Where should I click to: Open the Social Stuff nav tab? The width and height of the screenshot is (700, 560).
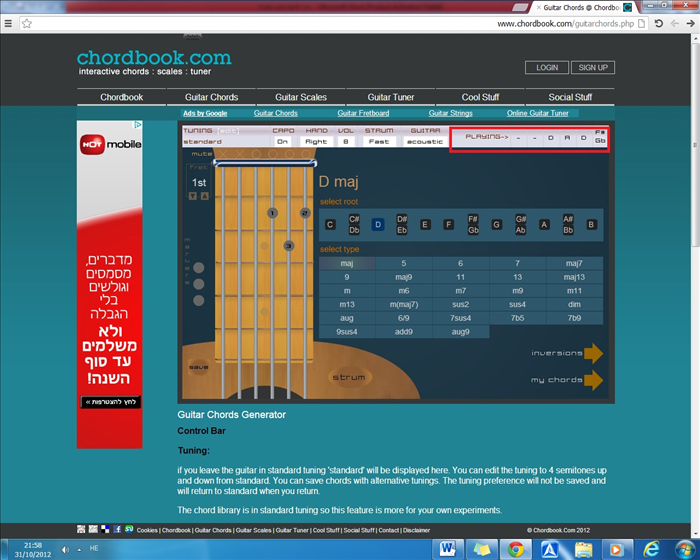tap(570, 97)
